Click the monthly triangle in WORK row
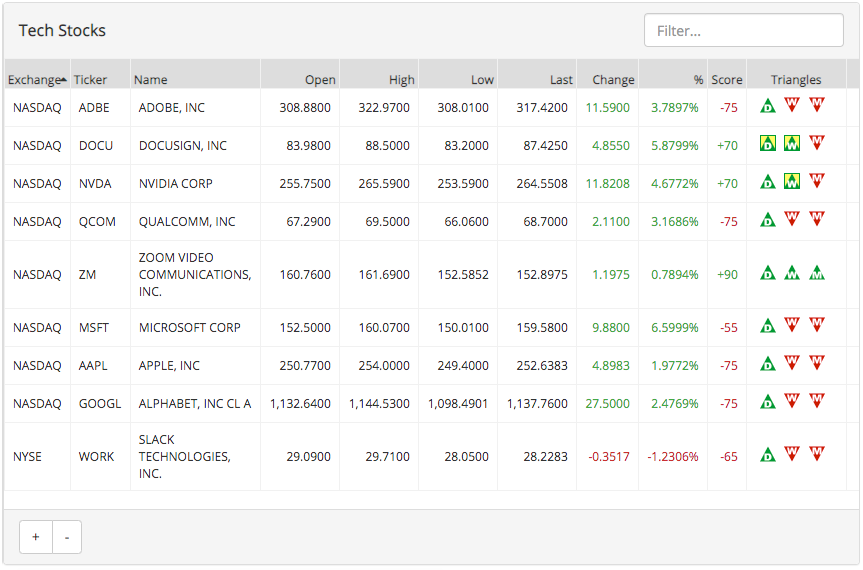Image resolution: width=863 pixels, height=570 pixels. (x=817, y=453)
